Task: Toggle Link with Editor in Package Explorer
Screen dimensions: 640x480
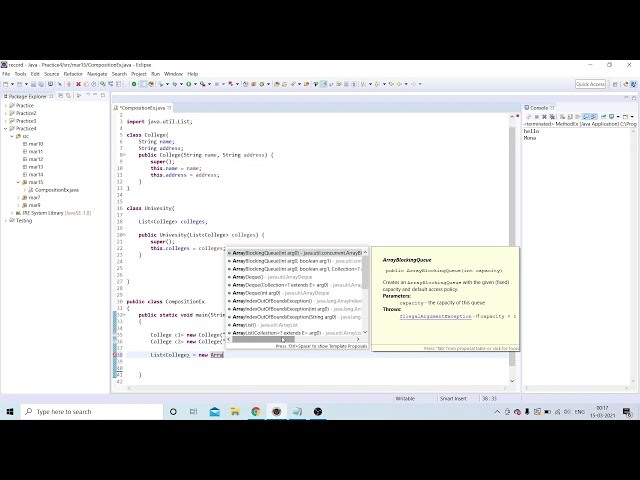Action: pyautogui.click(x=69, y=96)
